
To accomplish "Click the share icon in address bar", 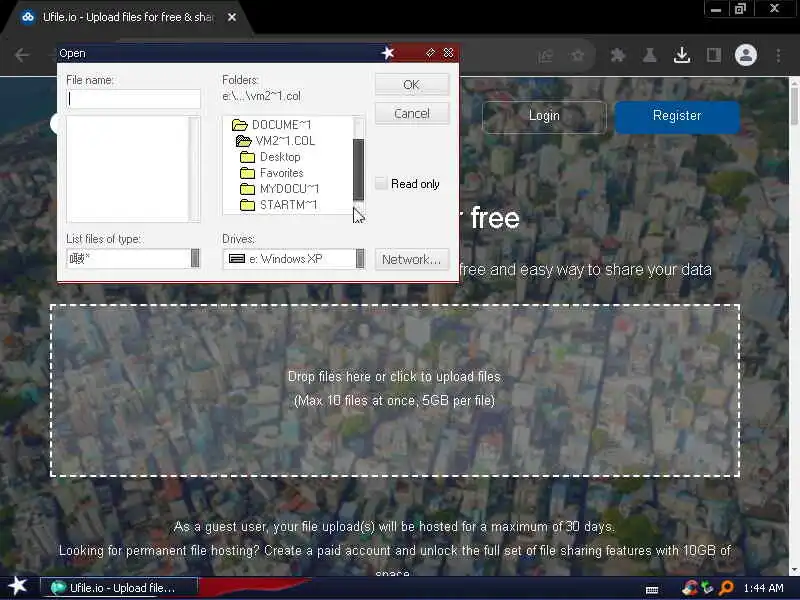I will [x=545, y=56].
